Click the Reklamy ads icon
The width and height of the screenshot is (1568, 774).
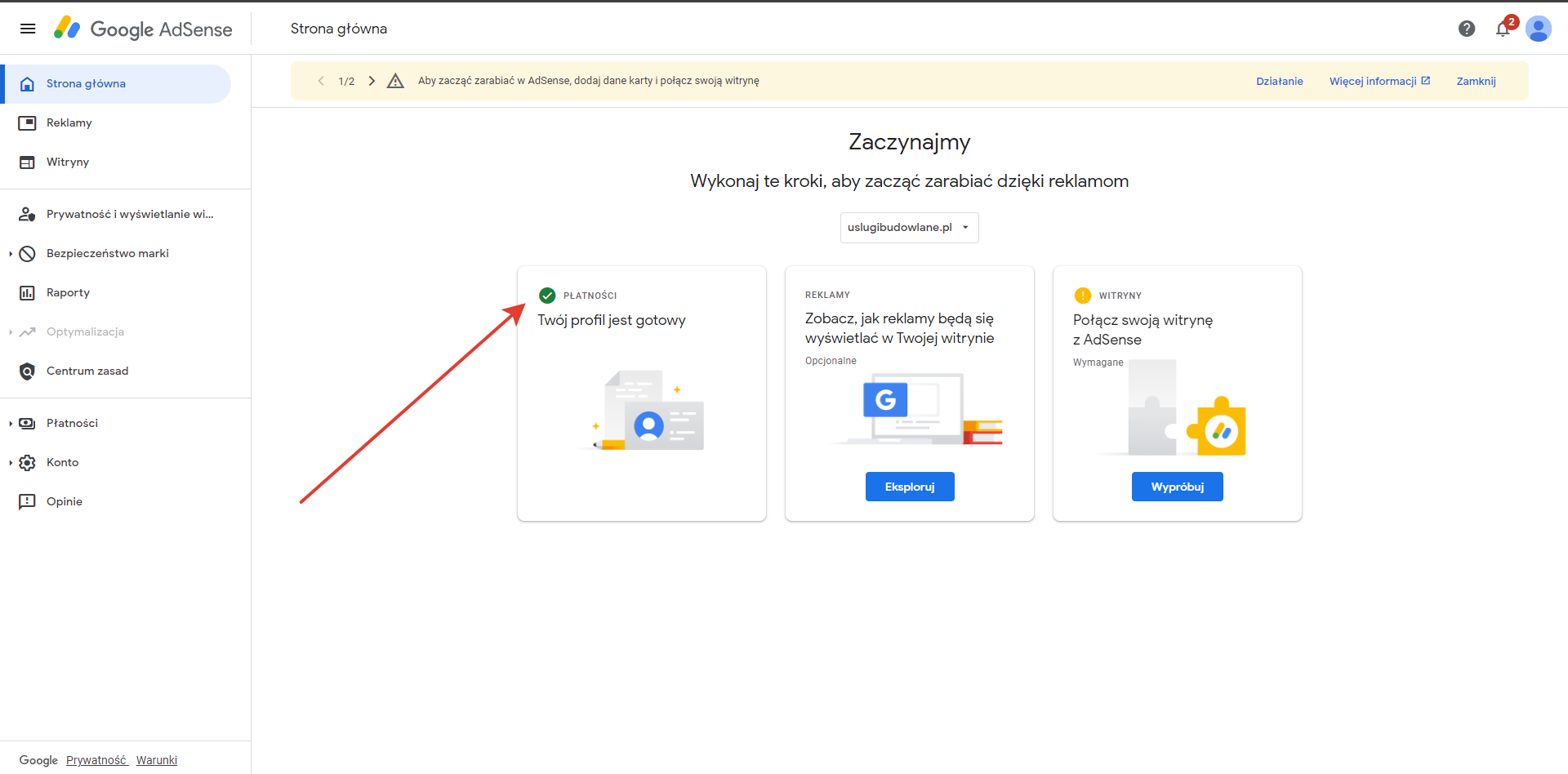(27, 123)
